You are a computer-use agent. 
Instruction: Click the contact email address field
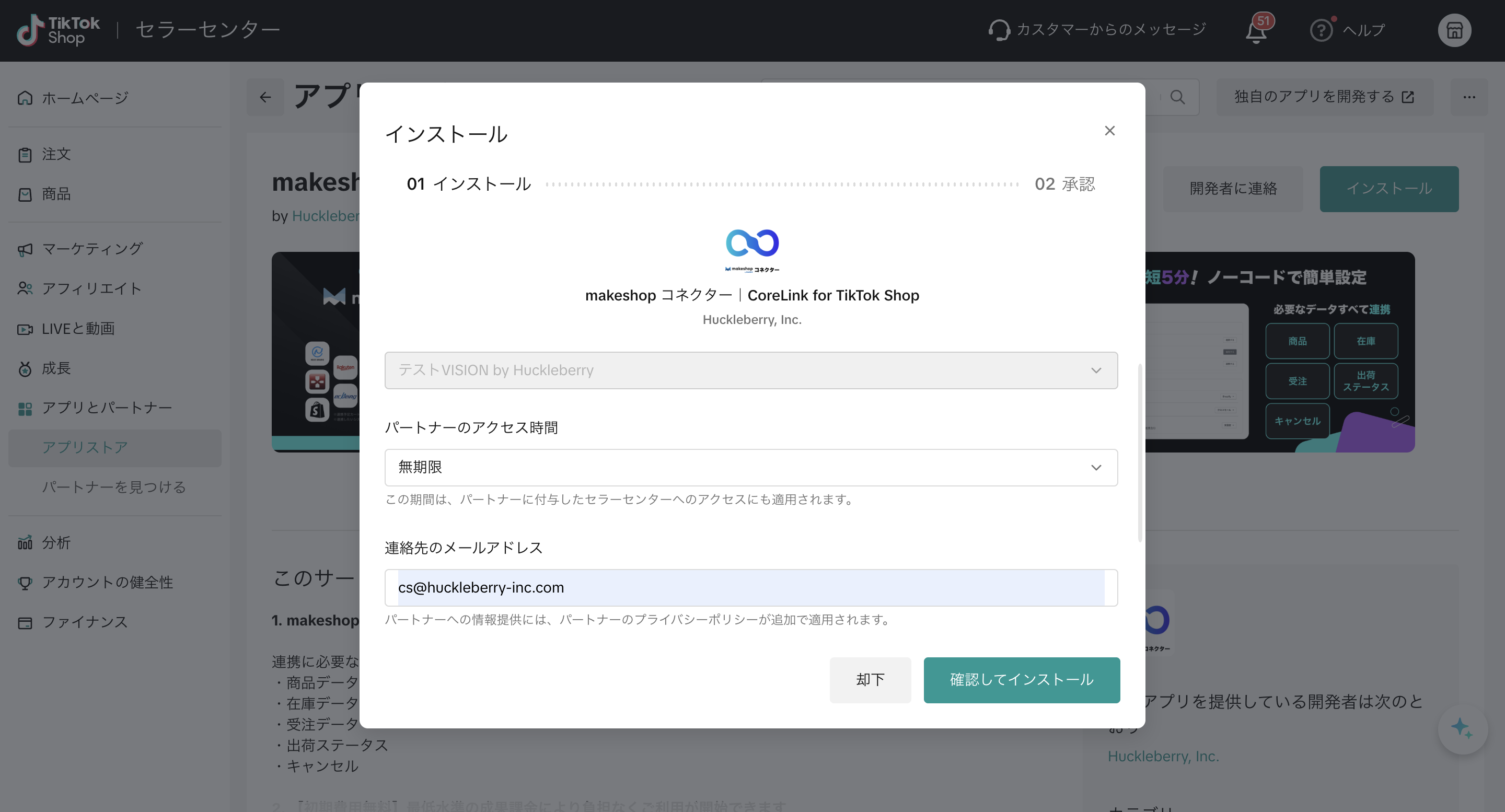(x=751, y=588)
